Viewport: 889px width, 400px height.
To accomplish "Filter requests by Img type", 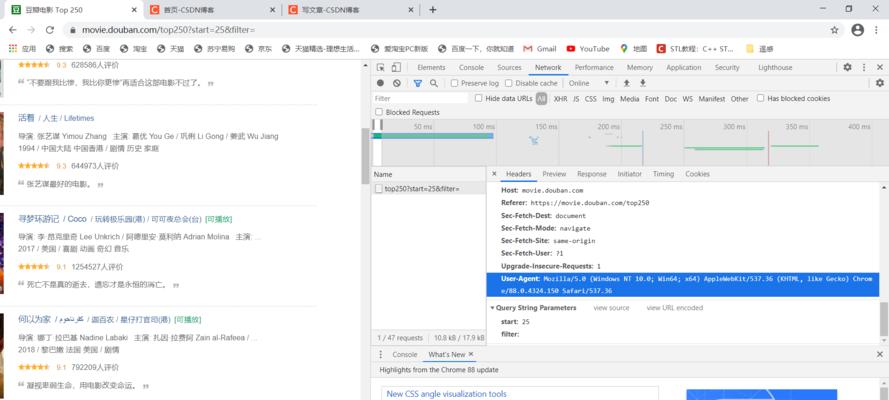I will click(x=608, y=99).
